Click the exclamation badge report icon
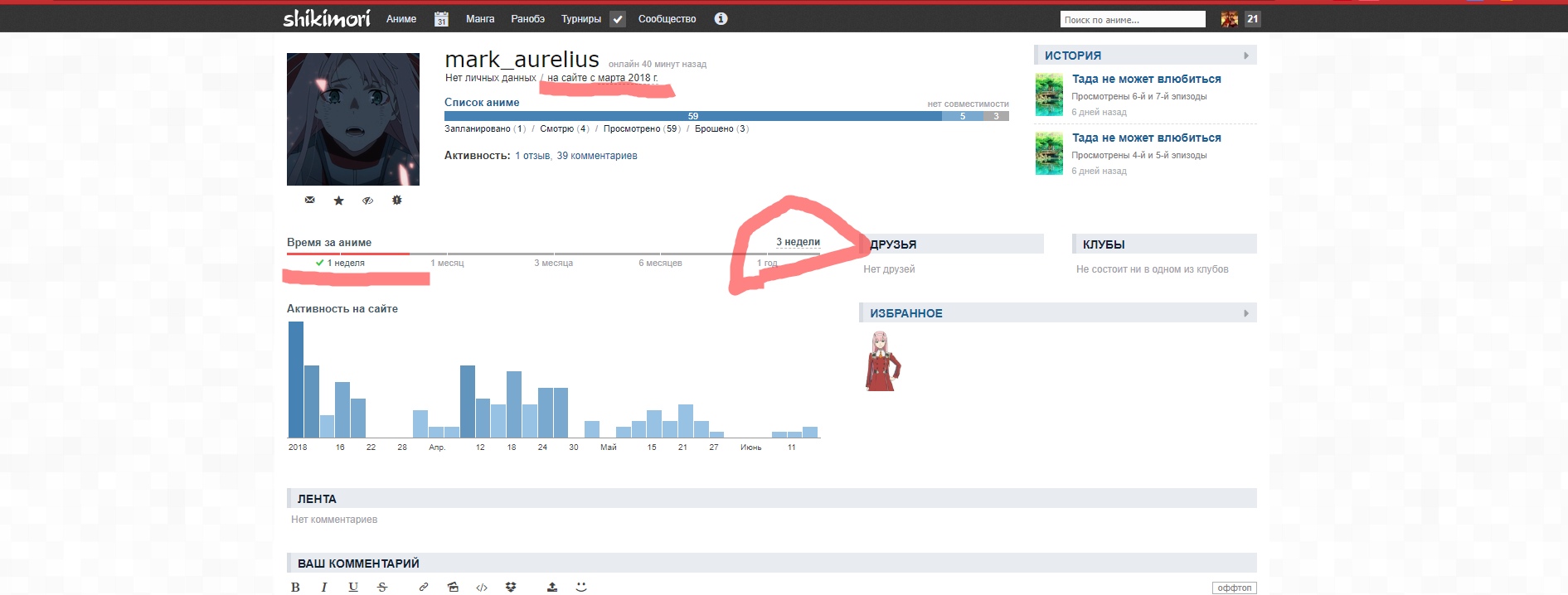Screen dimensions: 1568x595 pyautogui.click(x=396, y=200)
